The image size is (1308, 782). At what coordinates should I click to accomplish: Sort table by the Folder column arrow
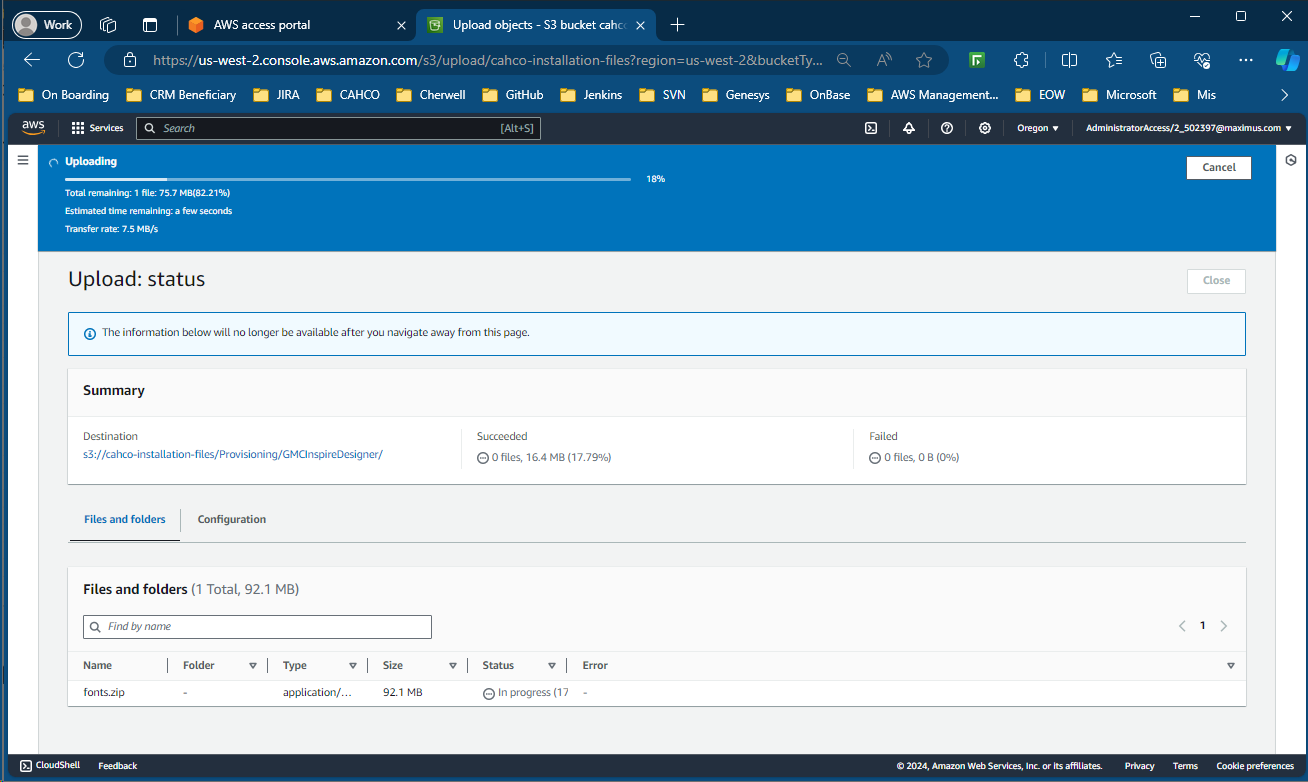pos(253,666)
